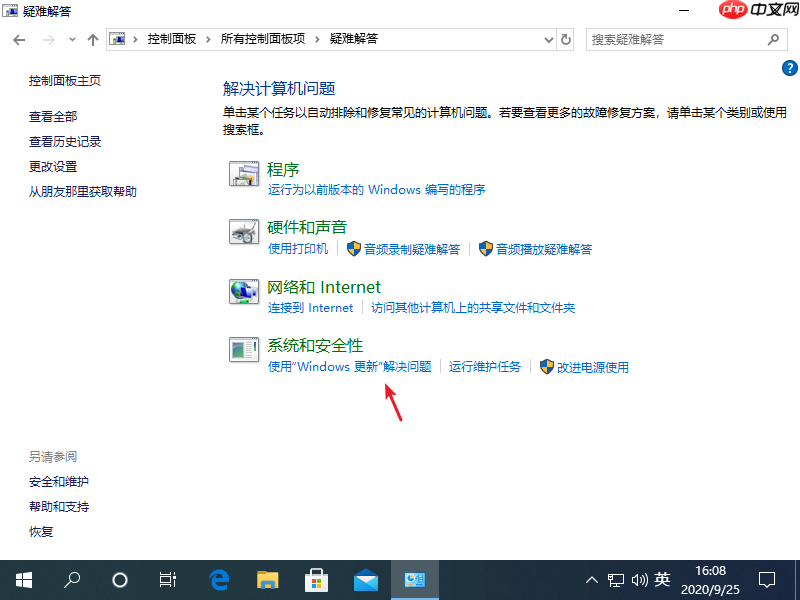Click 运行维护任务 link
Screen dimensions: 800x600
[x=485, y=366]
